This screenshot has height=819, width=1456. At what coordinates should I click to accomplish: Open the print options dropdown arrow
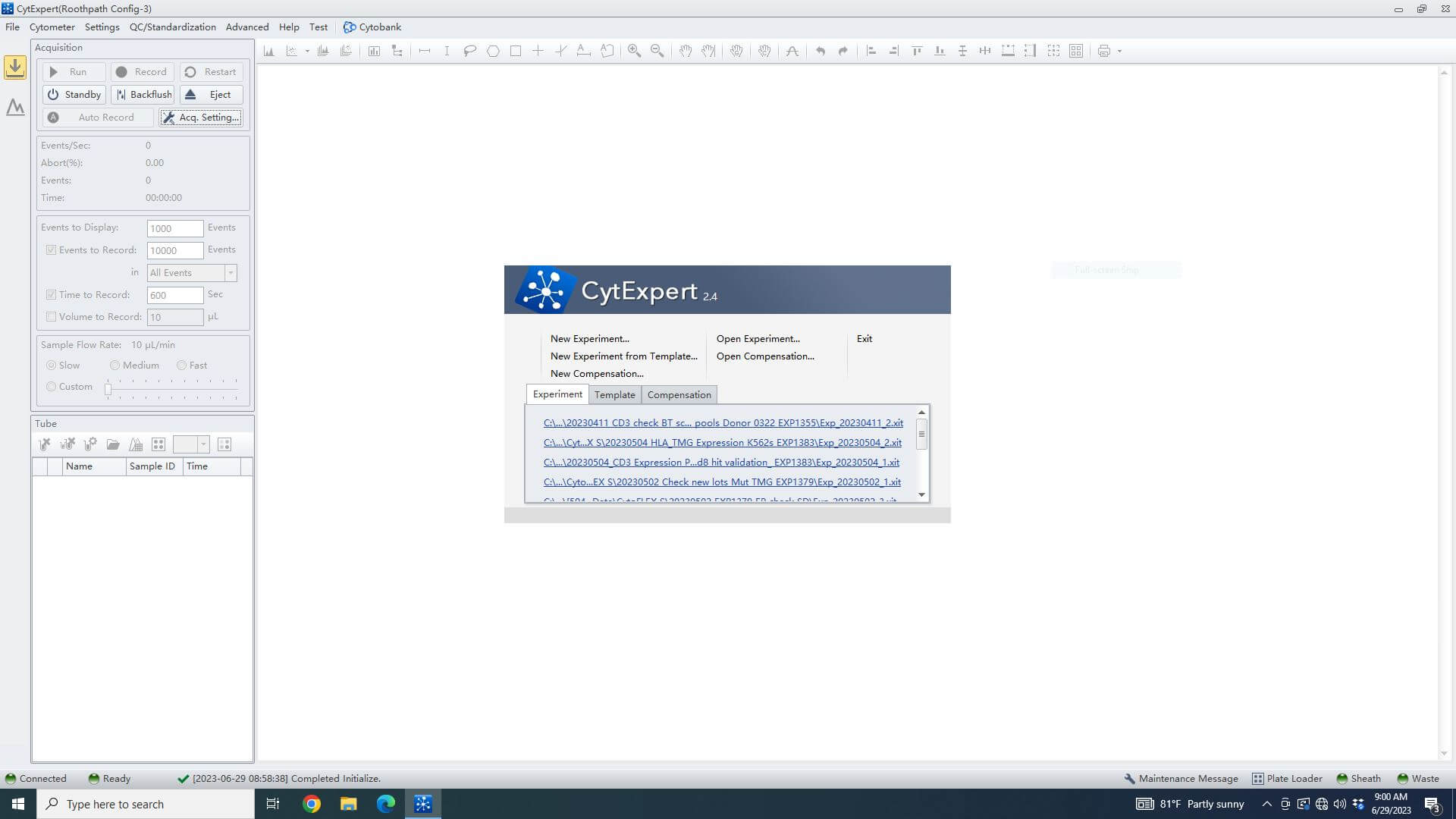tap(1119, 52)
